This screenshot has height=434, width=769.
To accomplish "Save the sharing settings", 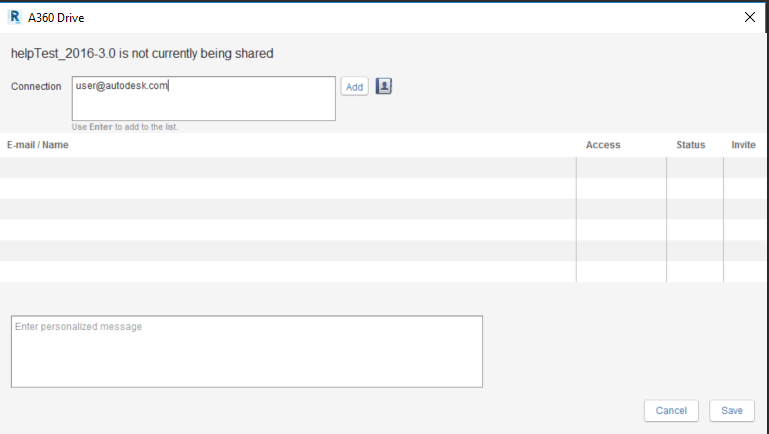I will tap(732, 410).
